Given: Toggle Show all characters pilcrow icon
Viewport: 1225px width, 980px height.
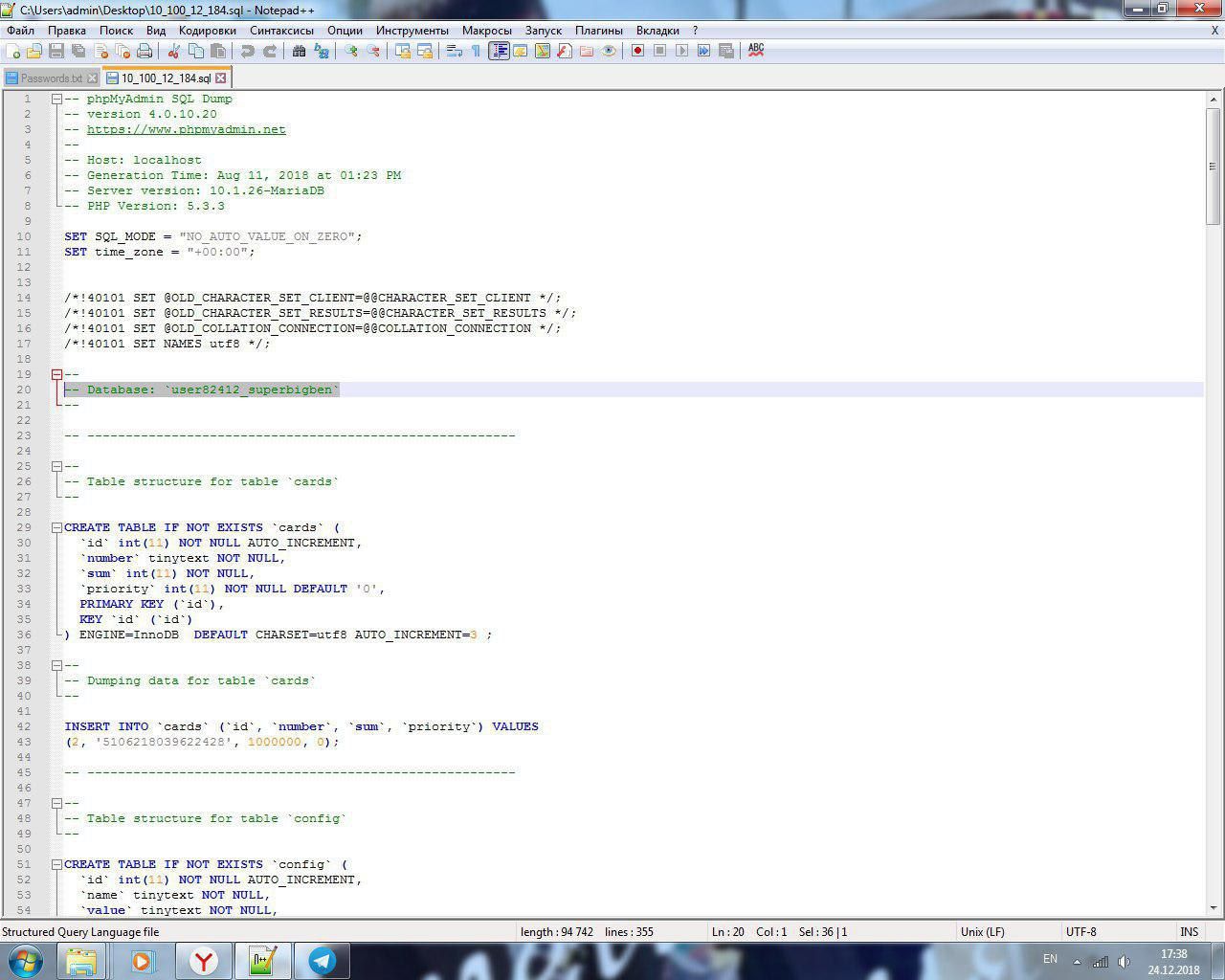Looking at the screenshot, I should [476, 51].
